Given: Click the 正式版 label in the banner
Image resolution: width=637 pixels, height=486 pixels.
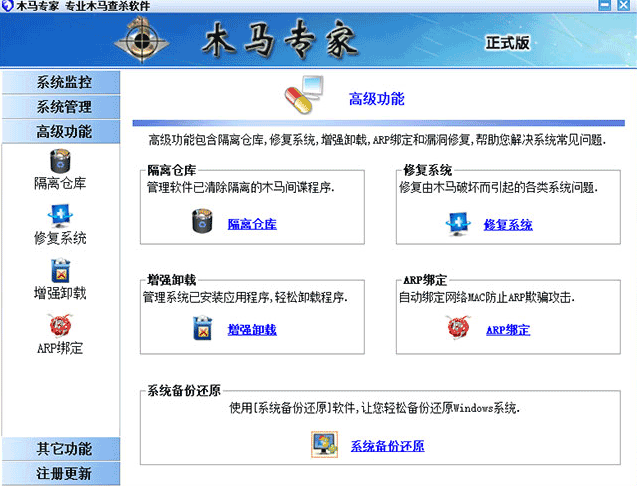Looking at the screenshot, I should (508, 43).
